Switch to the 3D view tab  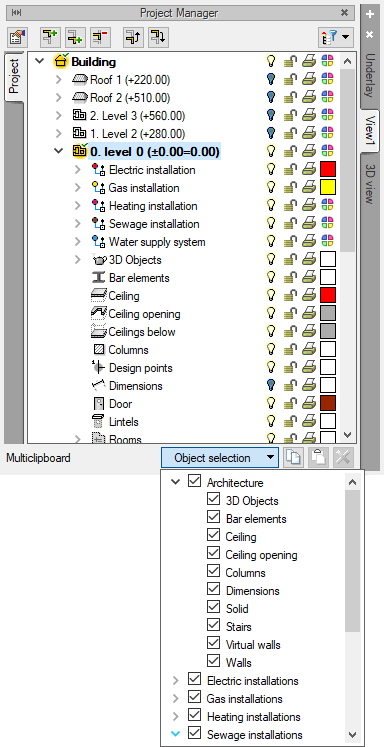370,183
